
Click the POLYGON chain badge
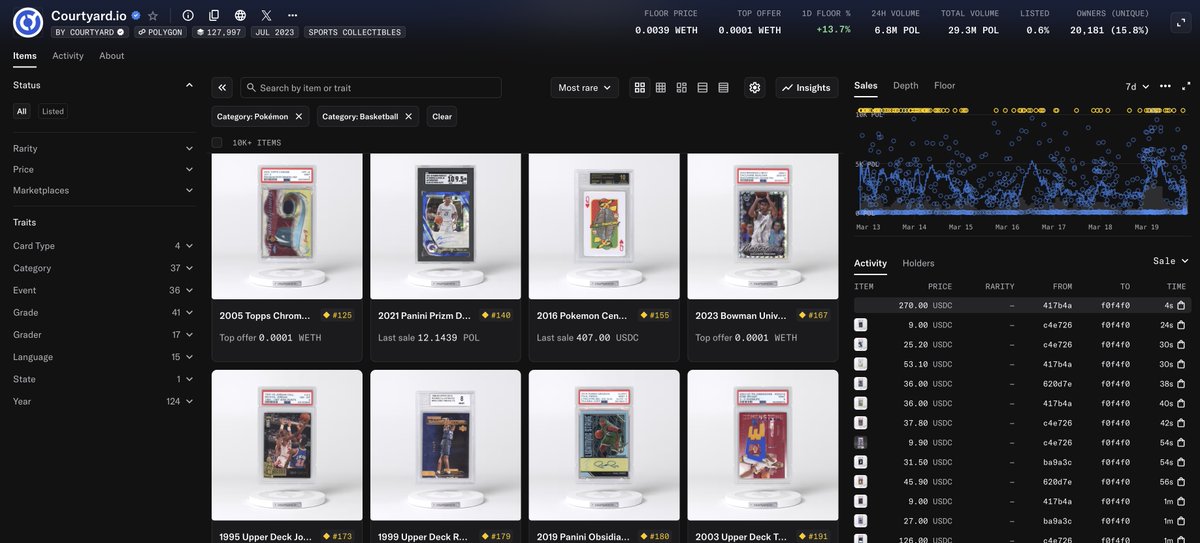(x=159, y=32)
